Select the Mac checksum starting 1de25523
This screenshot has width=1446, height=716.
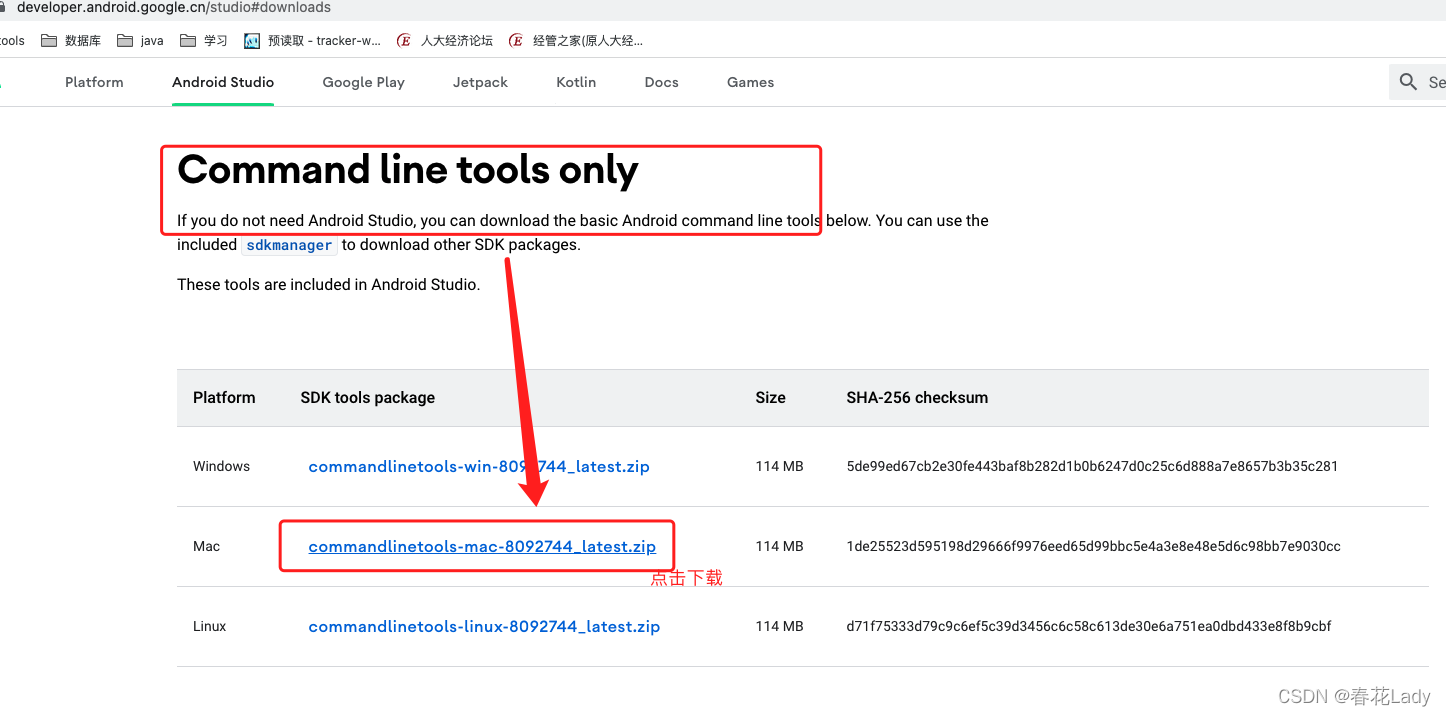tap(1093, 546)
